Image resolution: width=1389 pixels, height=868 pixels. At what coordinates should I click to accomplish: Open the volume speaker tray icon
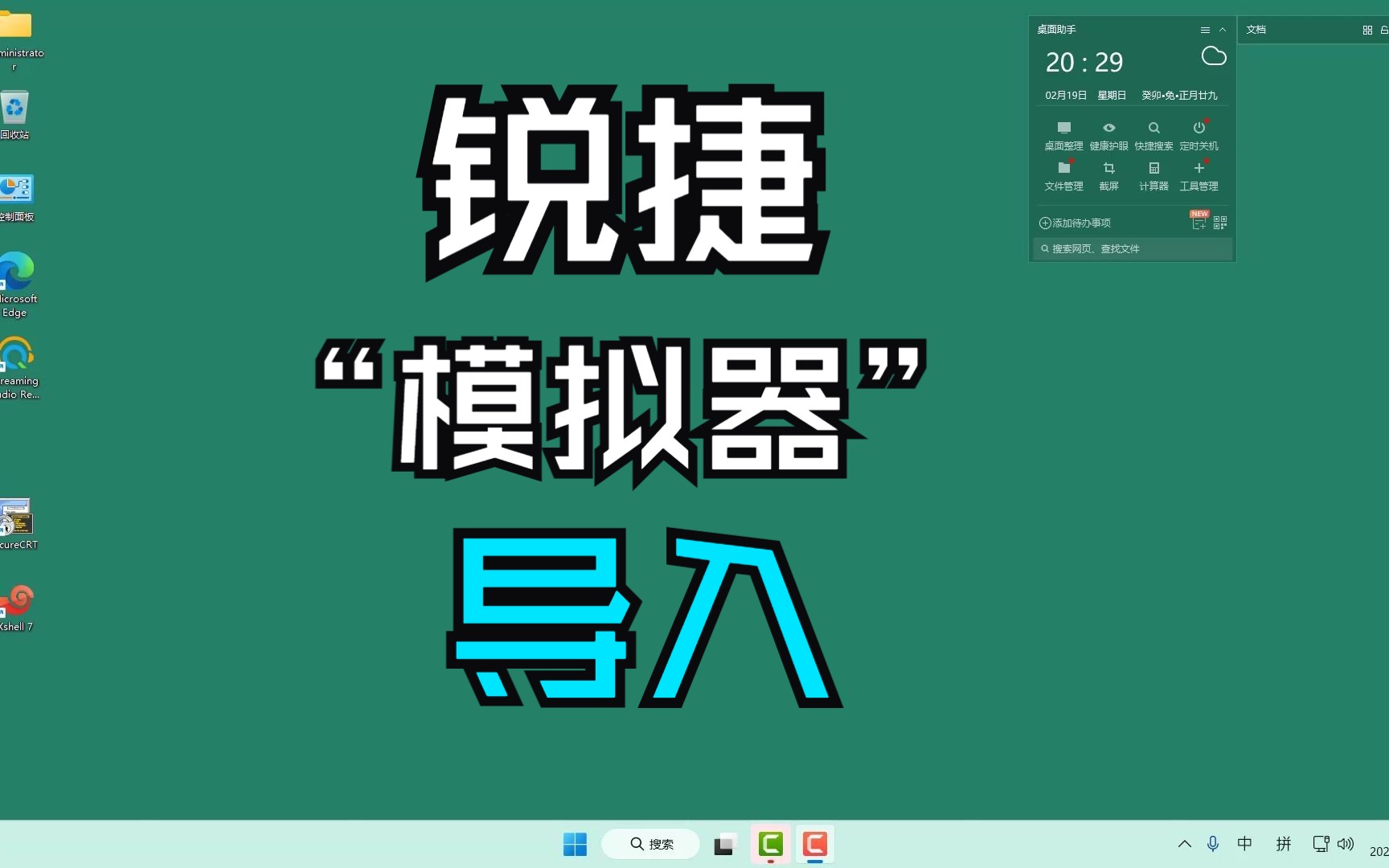[x=1346, y=844]
